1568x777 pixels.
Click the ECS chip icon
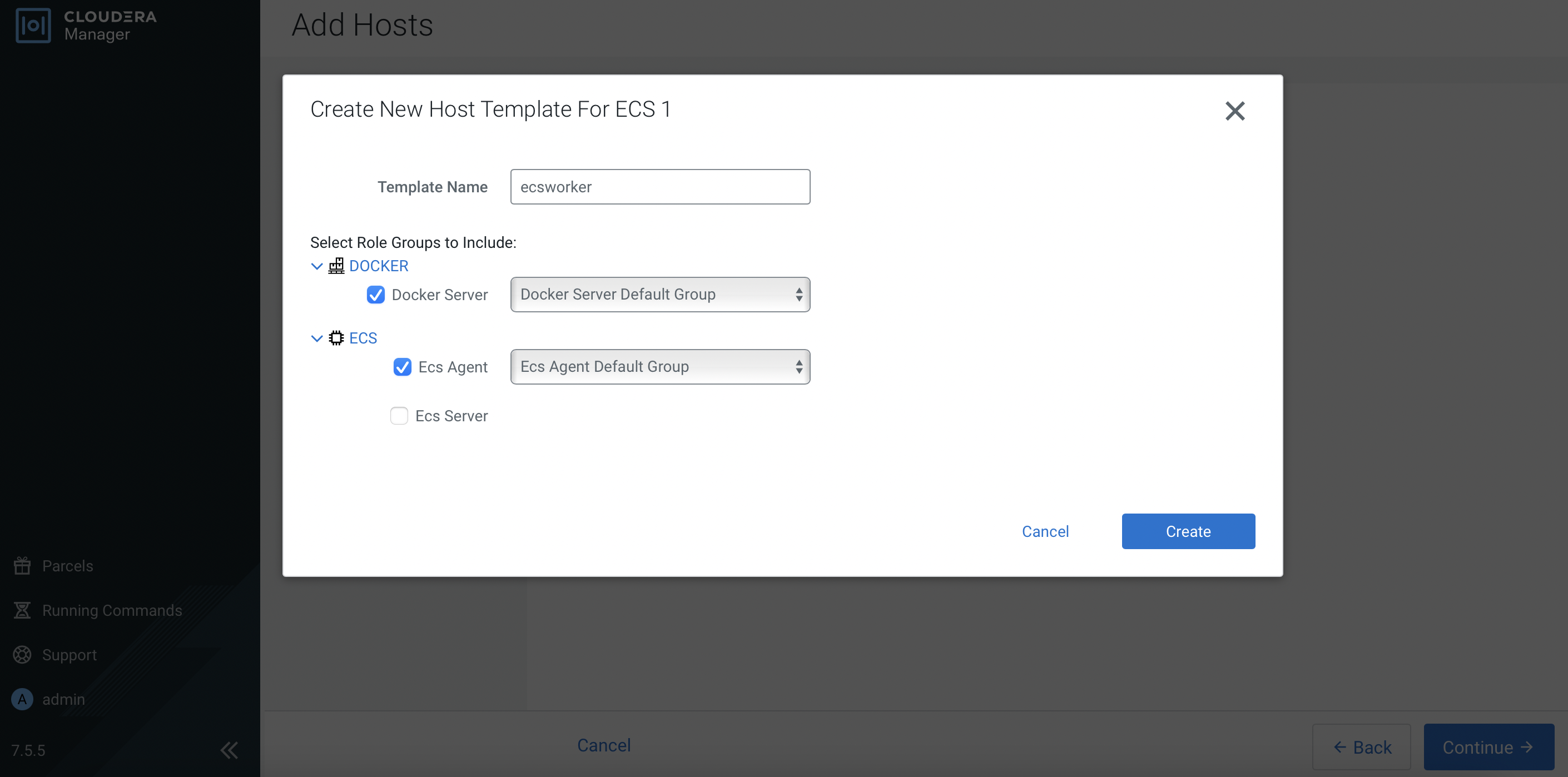(x=336, y=338)
